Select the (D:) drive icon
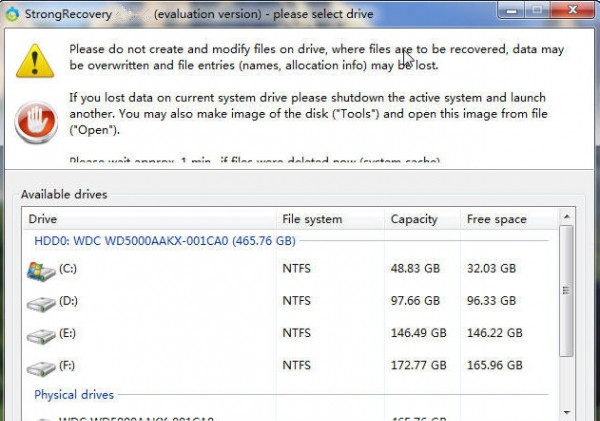Screen dimensions: 600x421 (x=42, y=301)
